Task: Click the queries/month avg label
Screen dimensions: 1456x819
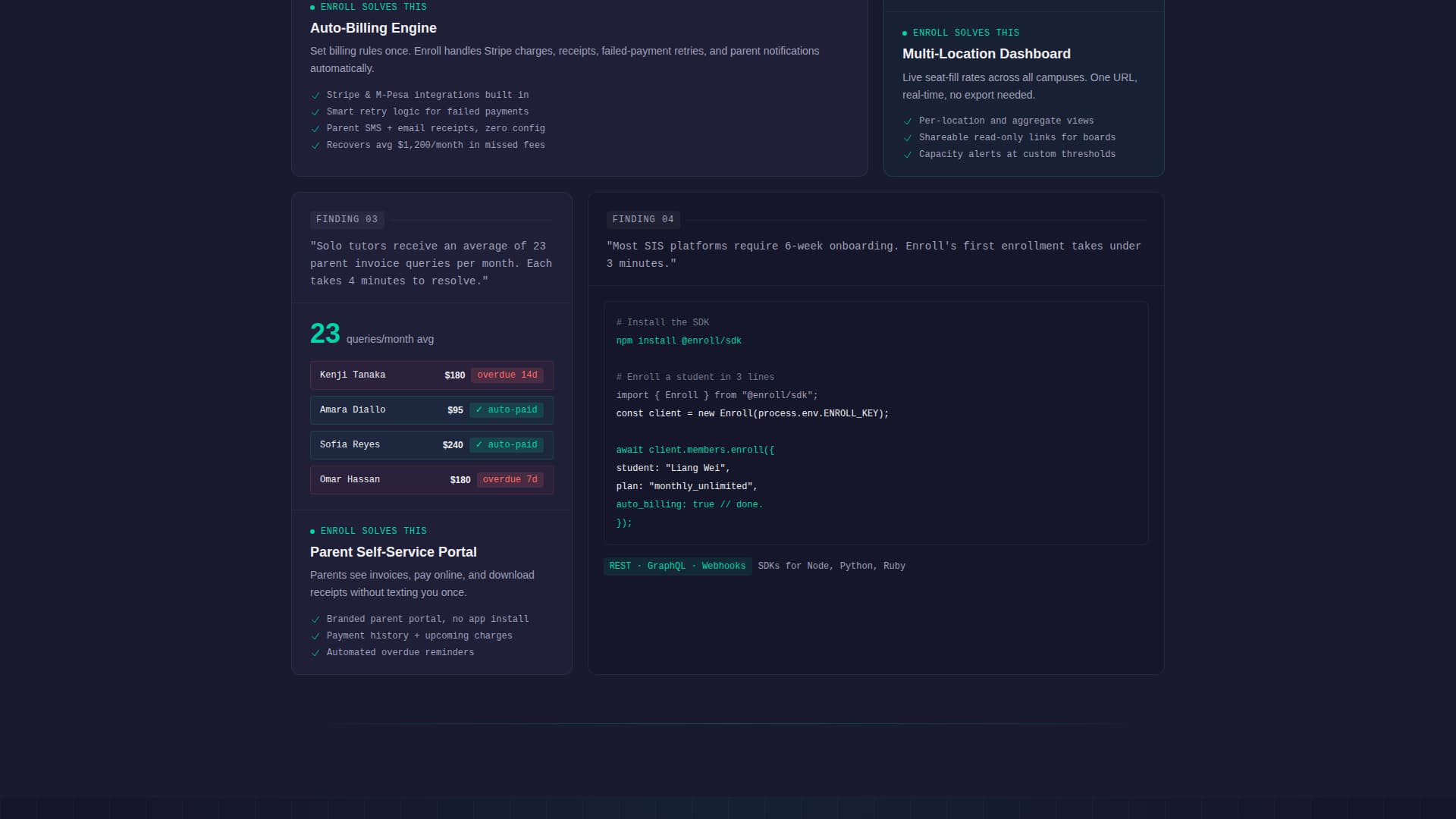Action: point(391,340)
